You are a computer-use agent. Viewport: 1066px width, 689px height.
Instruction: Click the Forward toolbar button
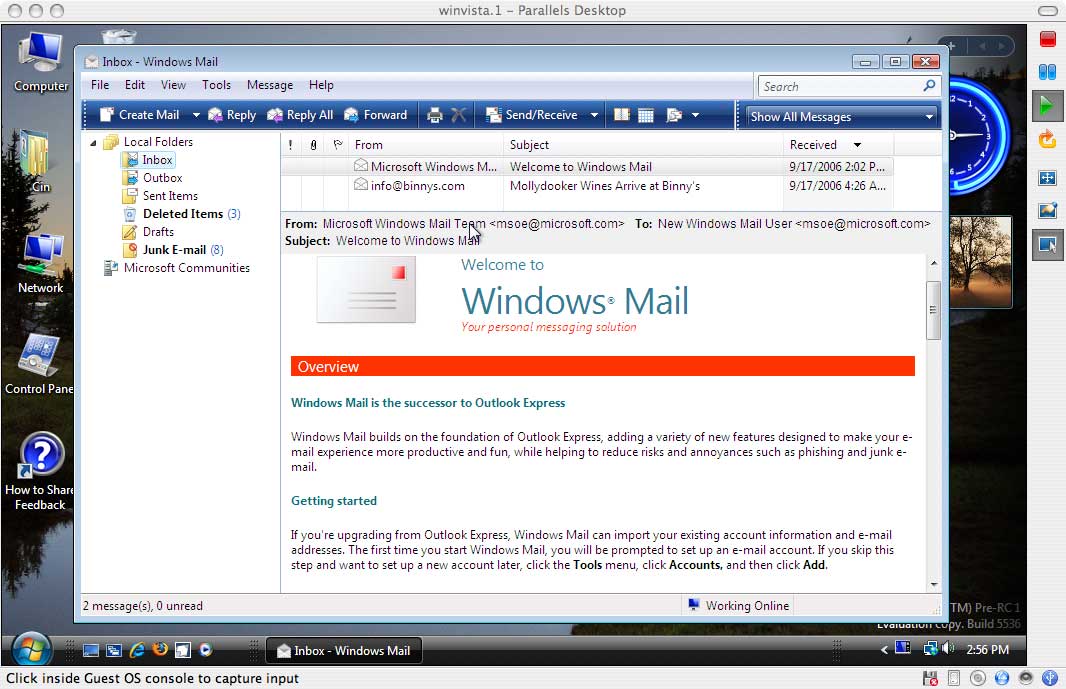[375, 115]
